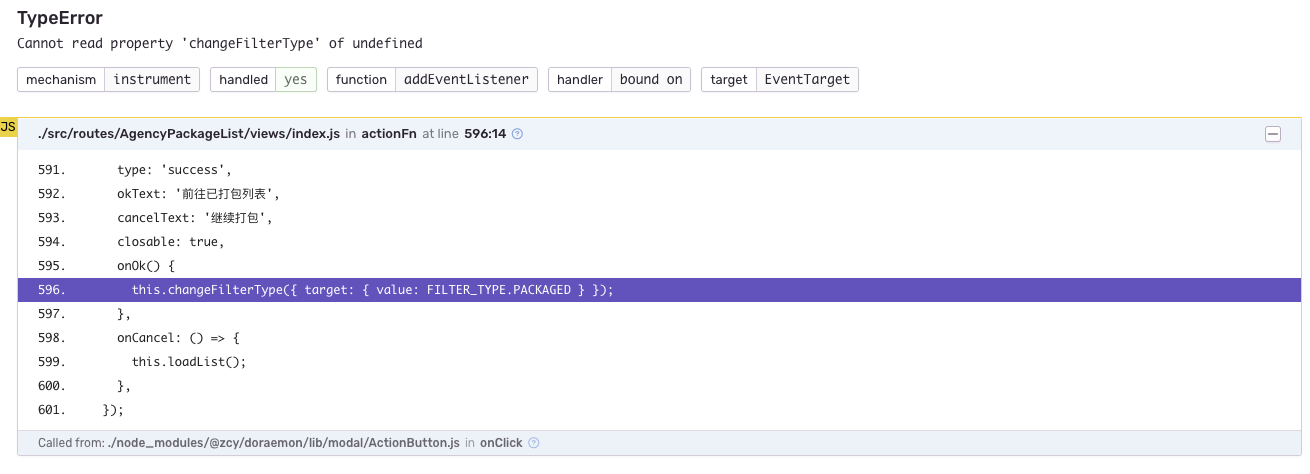Click line 593 cancelText code
This screenshot has height=474, width=1310.
194,218
